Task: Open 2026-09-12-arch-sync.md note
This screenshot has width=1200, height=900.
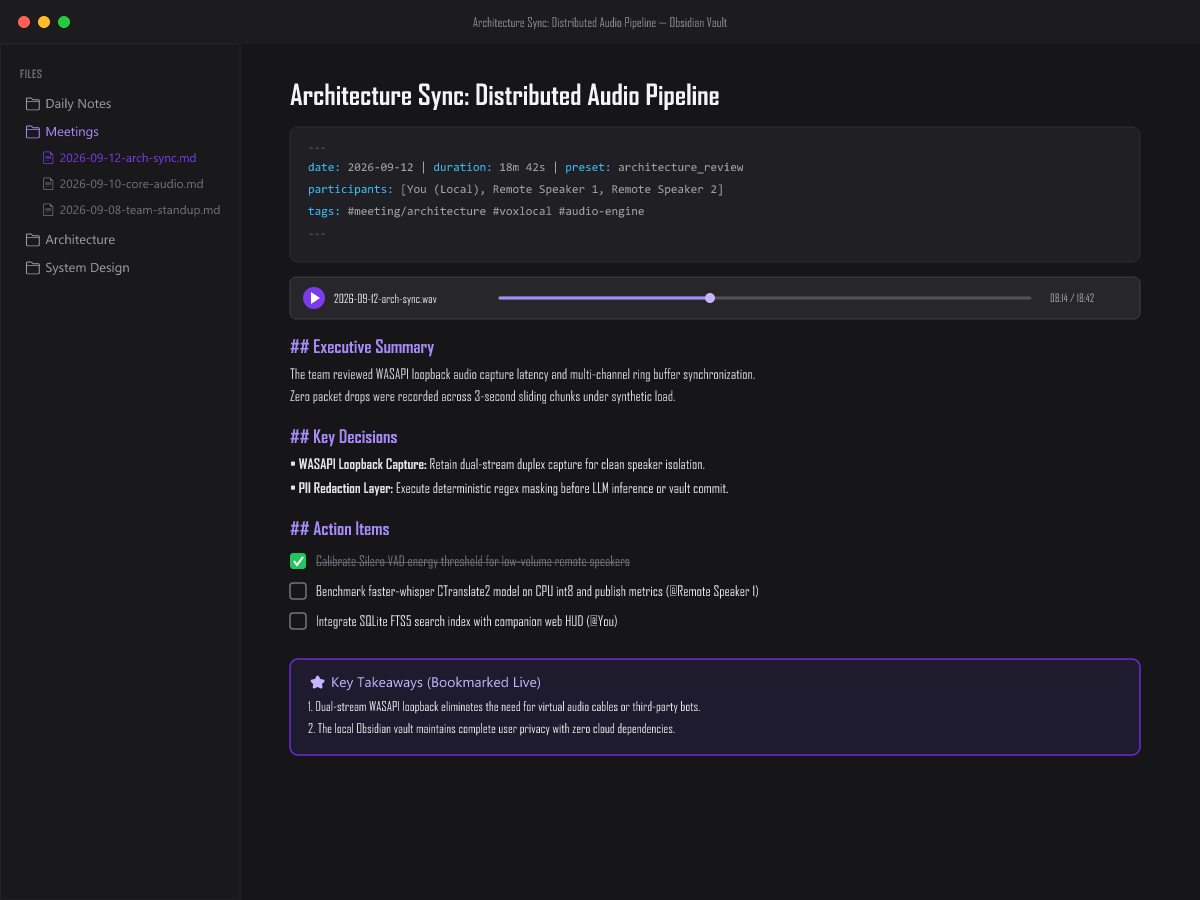Action: tap(129, 158)
